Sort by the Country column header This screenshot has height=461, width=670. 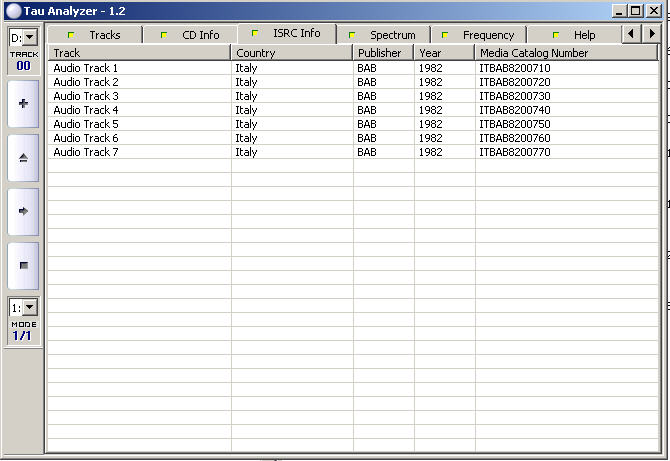[x=291, y=53]
